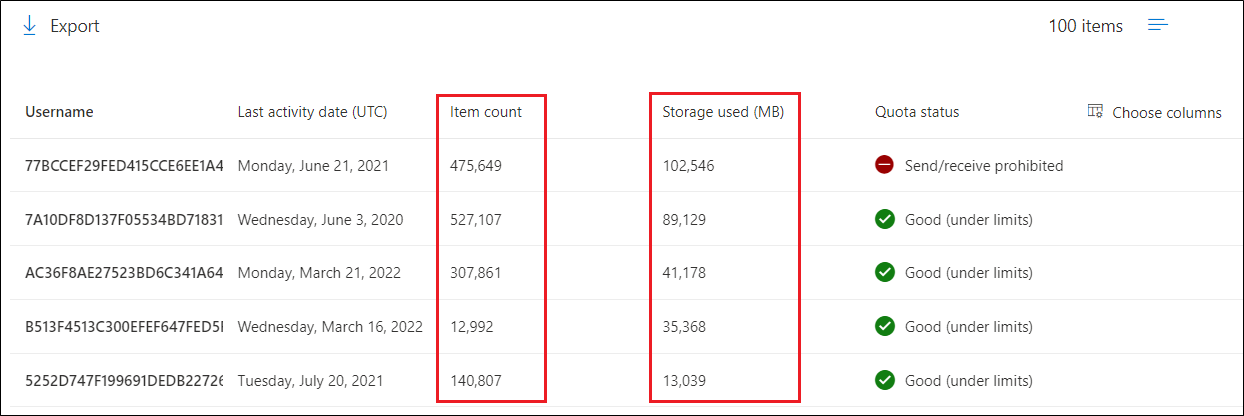This screenshot has height=416, width=1244.
Task: Click the Export download arrow icon
Action: 29,26
